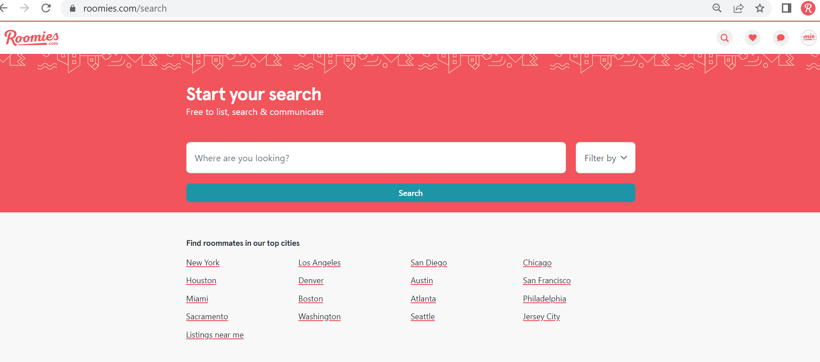Open the Washington city link
820x362 pixels.
tap(320, 316)
